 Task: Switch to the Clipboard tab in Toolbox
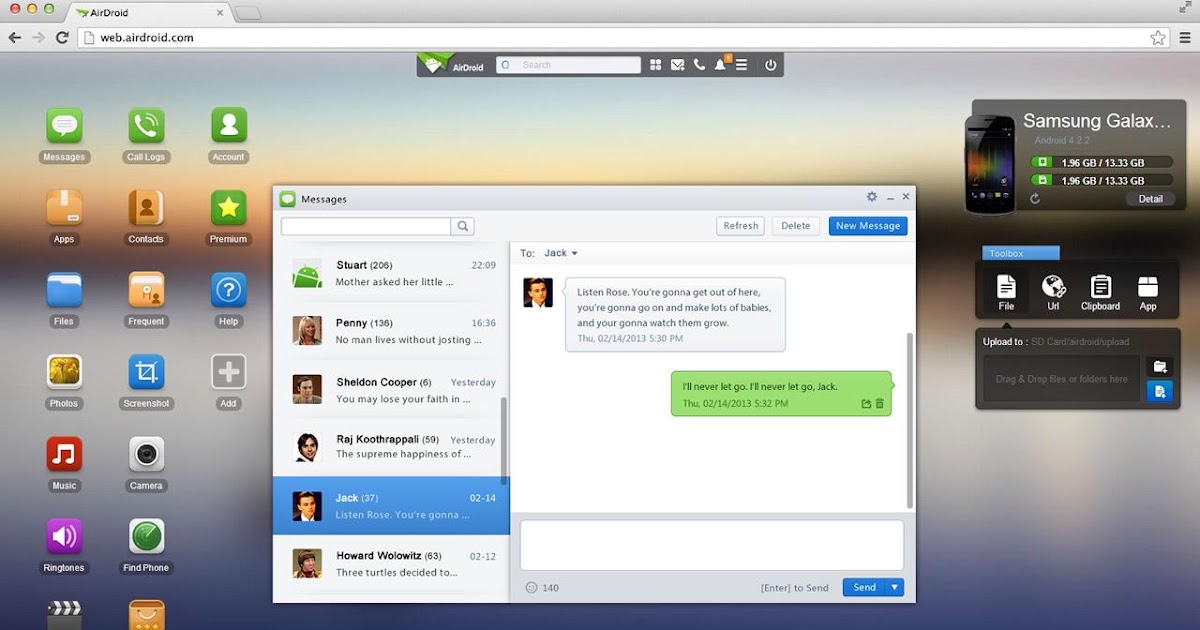(1100, 293)
